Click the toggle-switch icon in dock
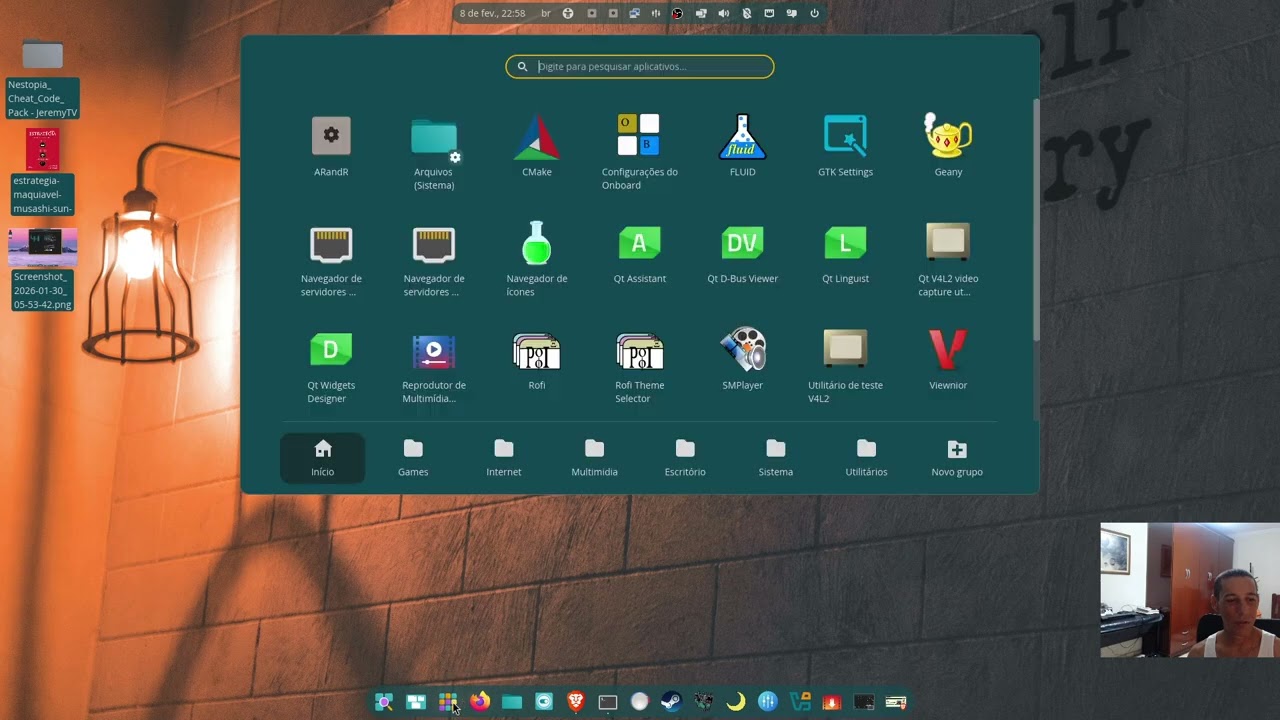 544,702
